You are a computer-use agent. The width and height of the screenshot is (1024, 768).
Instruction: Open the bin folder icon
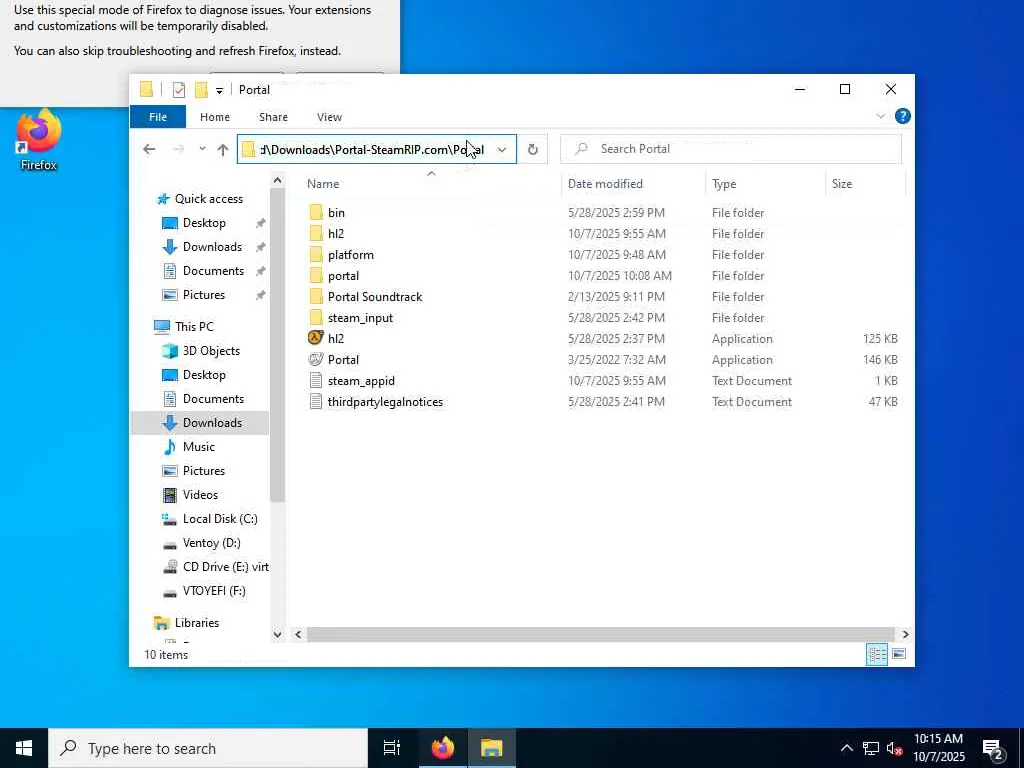pos(316,212)
